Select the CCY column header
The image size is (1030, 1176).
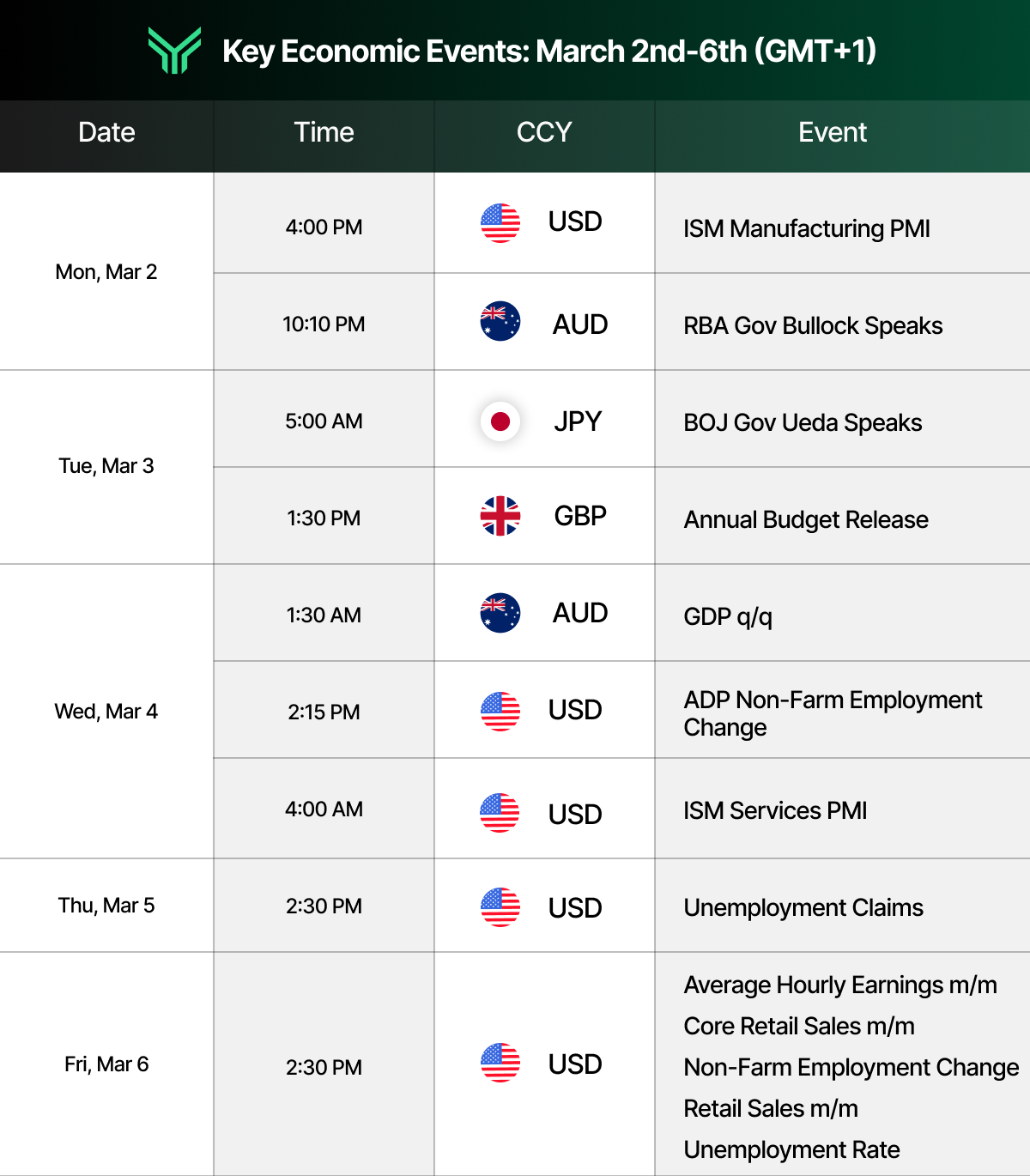tap(543, 133)
